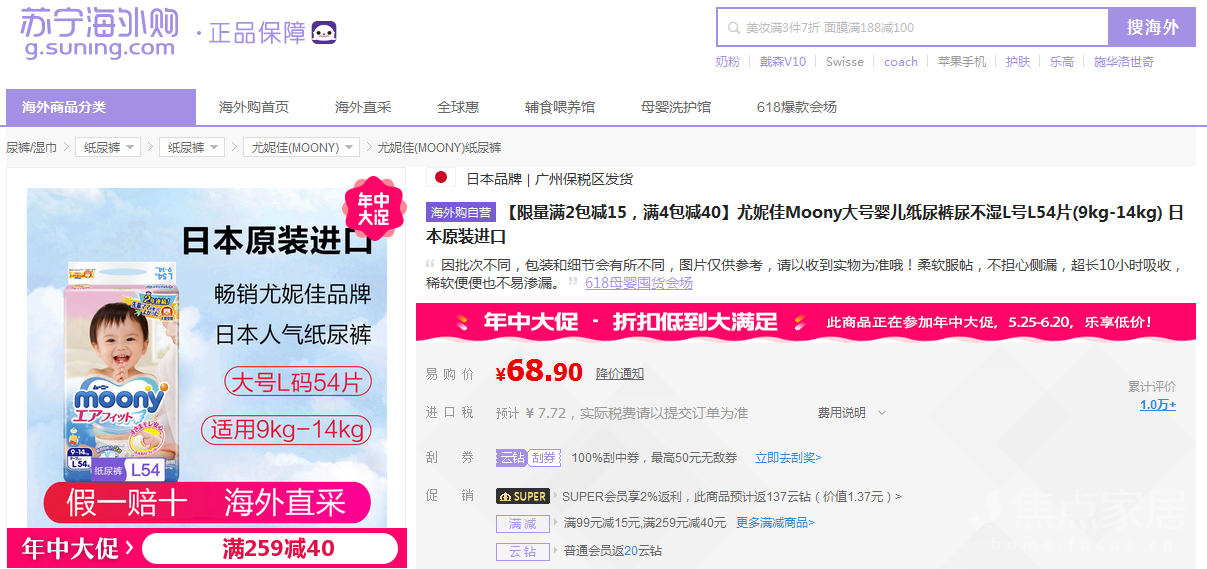
Task: Click the 广州保税区发货 text
Action: click(x=584, y=179)
